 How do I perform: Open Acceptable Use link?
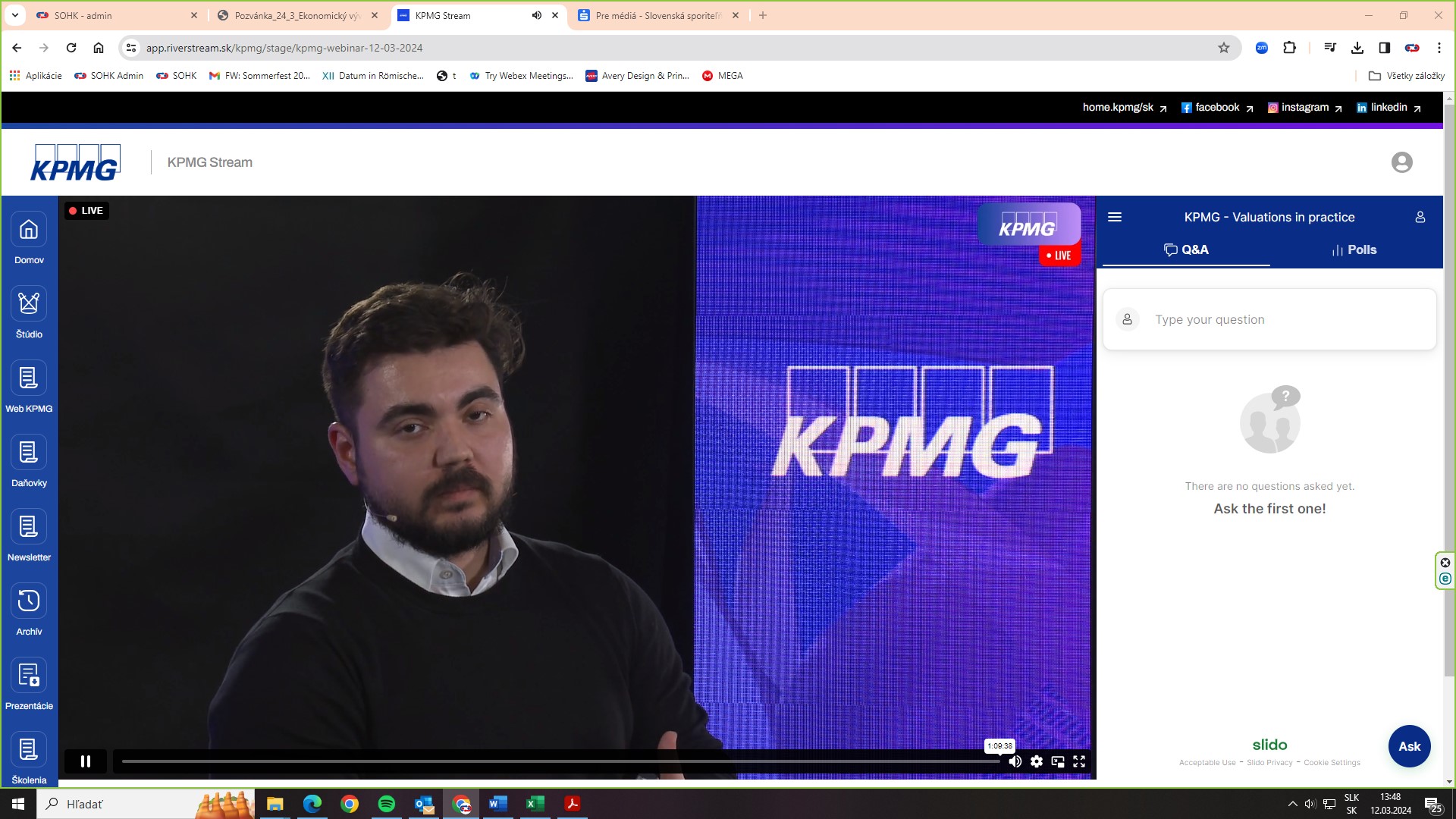1207,763
